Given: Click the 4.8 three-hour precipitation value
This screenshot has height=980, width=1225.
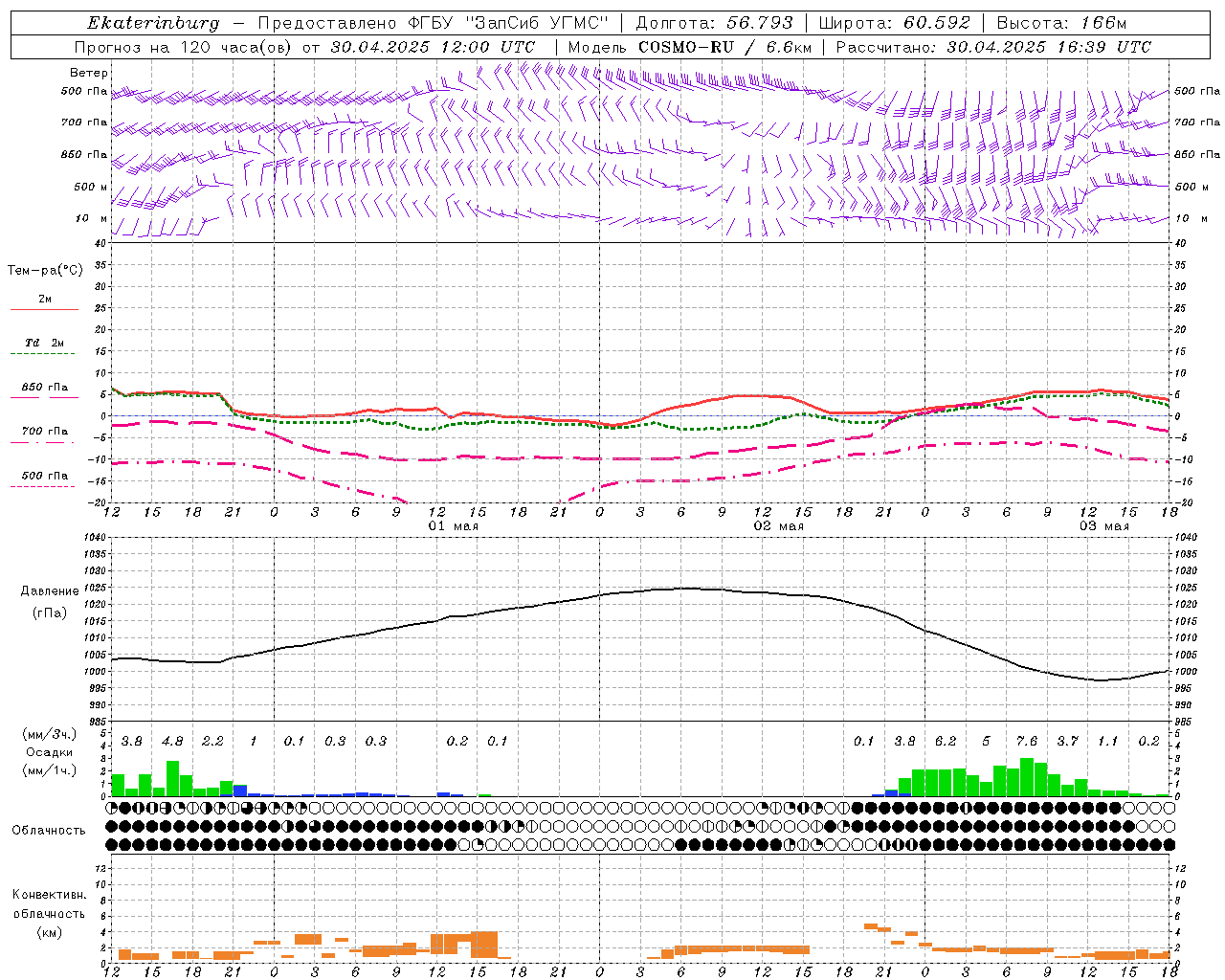Looking at the screenshot, I should tap(172, 742).
